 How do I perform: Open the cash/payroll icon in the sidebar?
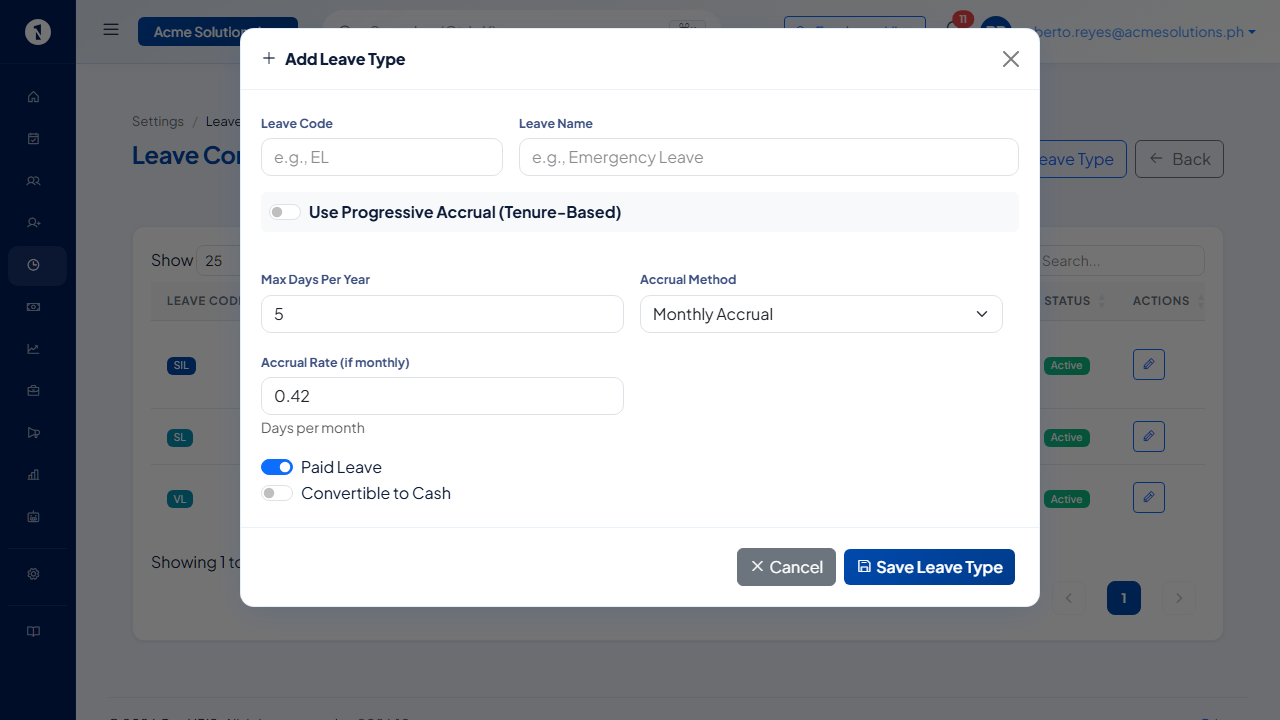[33, 307]
